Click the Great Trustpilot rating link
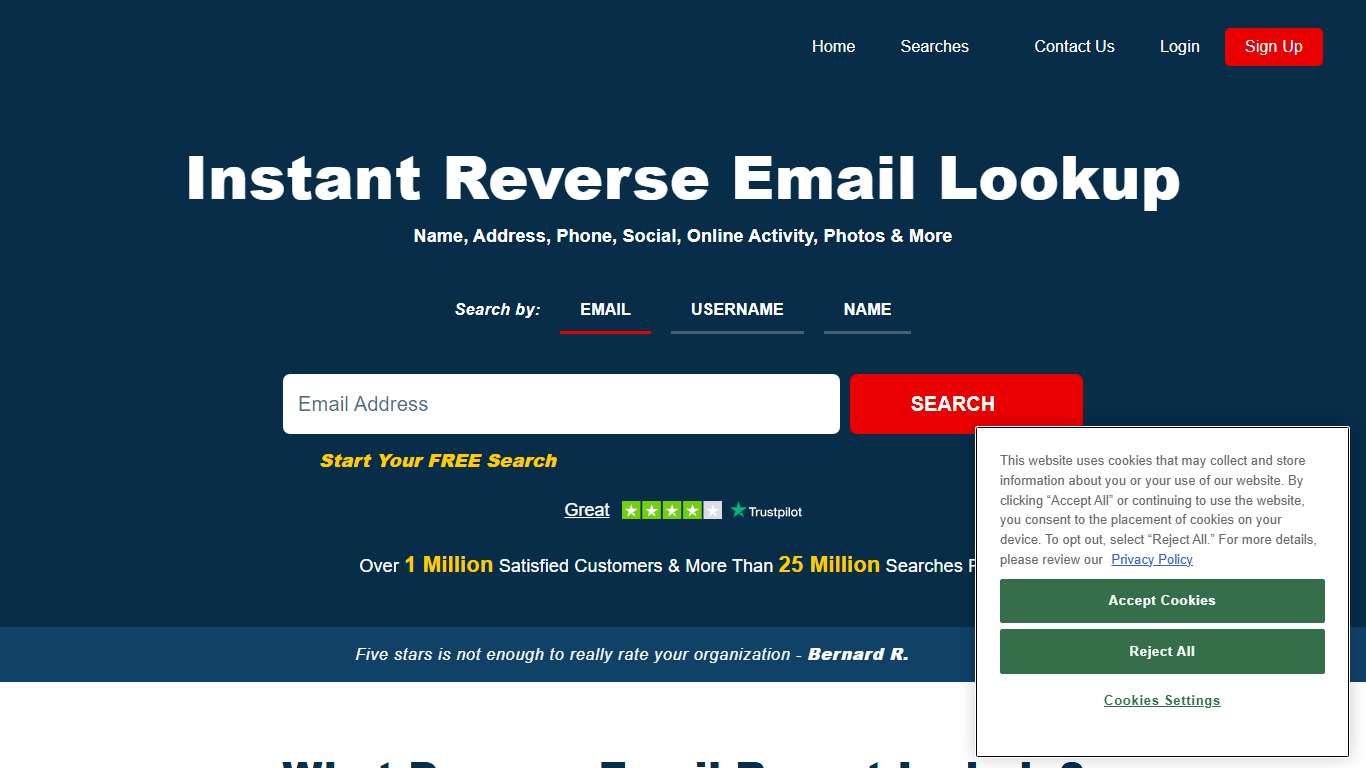The width and height of the screenshot is (1366, 768). point(586,510)
